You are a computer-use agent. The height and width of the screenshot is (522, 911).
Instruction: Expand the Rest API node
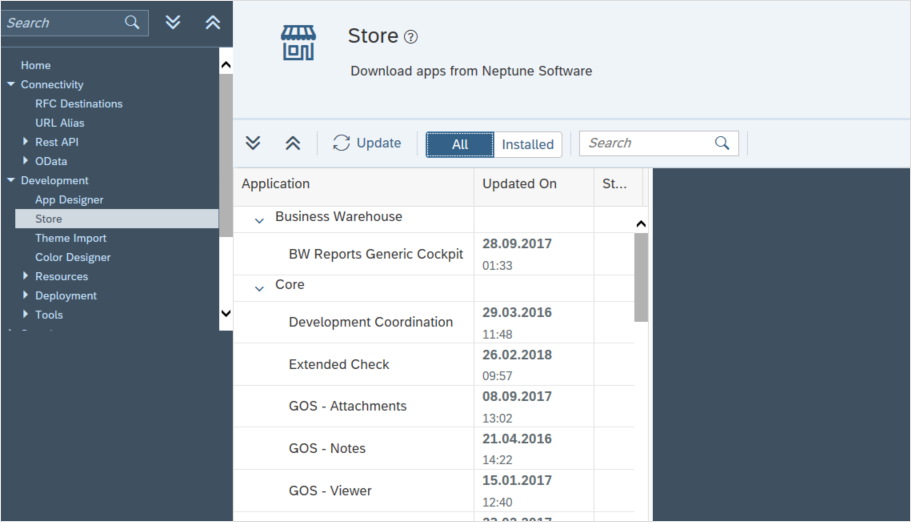(25, 141)
